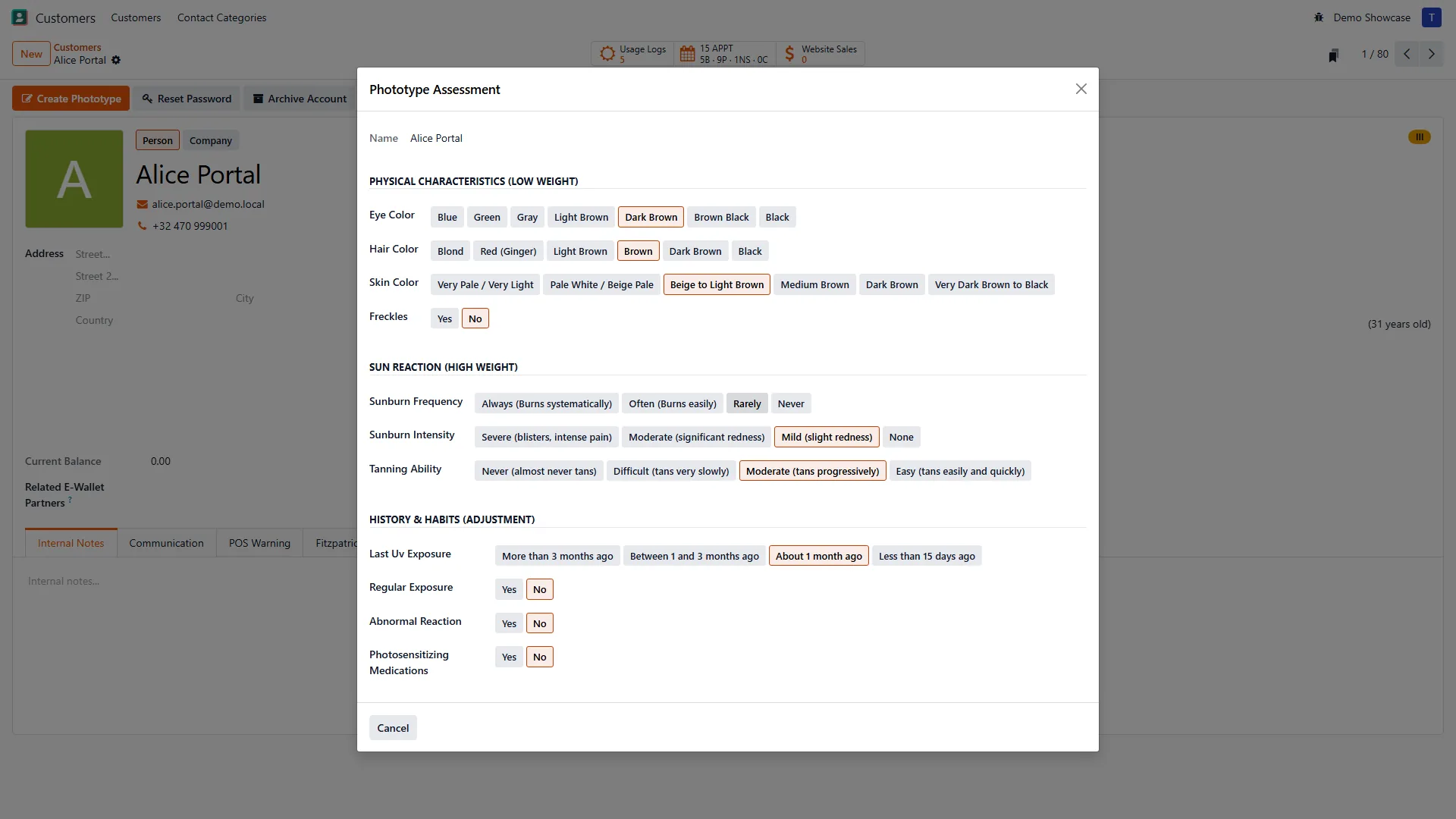Select More than 3 months ago
This screenshot has width=1456, height=819.
click(557, 557)
